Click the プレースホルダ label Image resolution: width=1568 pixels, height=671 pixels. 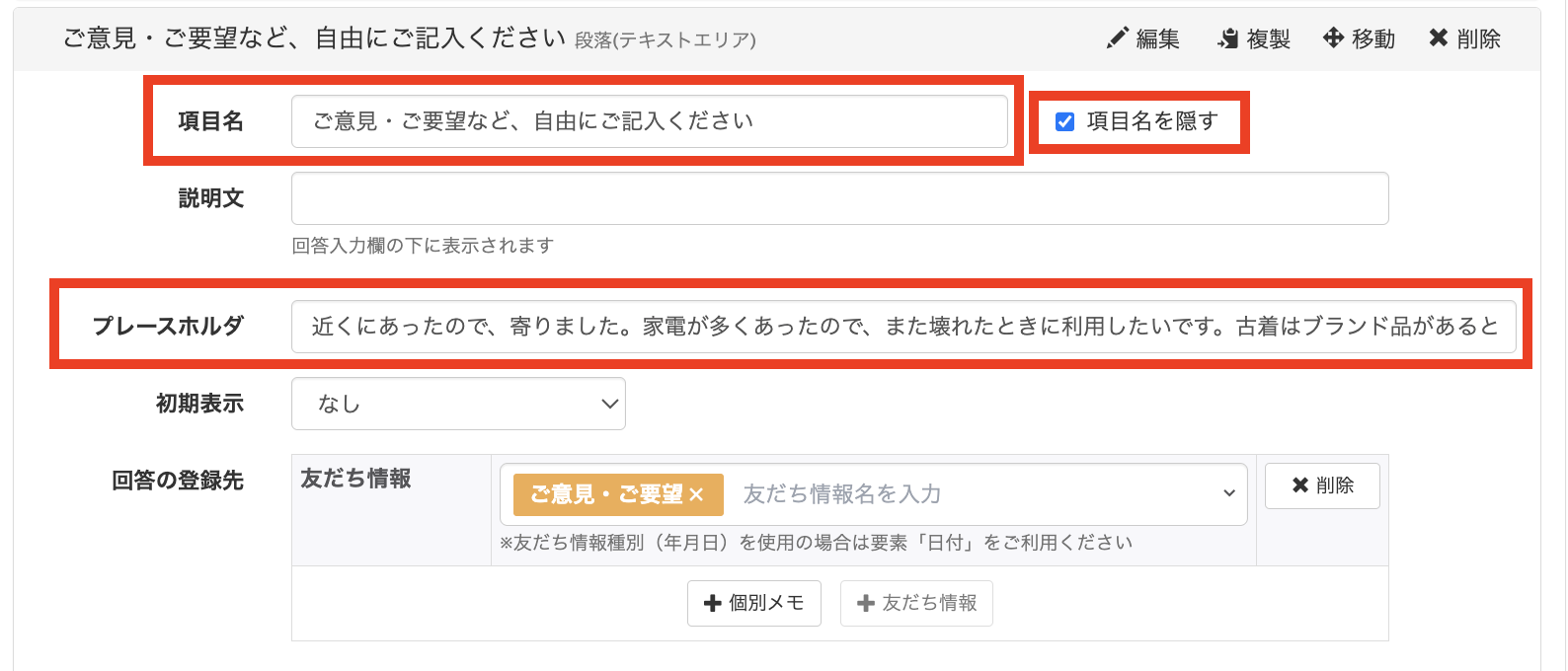[168, 327]
